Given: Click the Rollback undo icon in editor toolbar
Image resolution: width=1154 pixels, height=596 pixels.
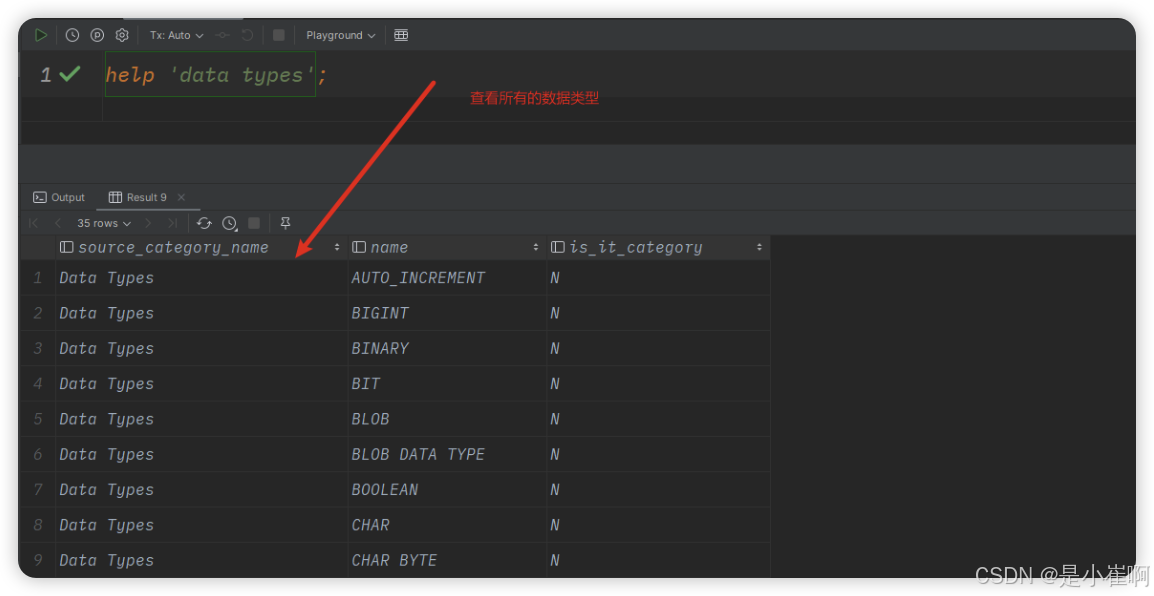Looking at the screenshot, I should tap(247, 35).
